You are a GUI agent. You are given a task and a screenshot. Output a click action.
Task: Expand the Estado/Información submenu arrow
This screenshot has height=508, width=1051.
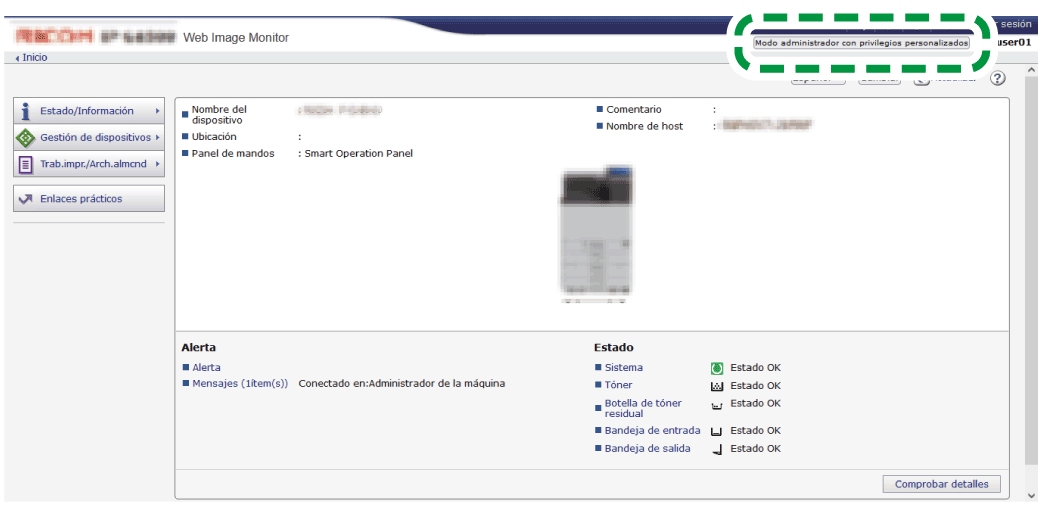[157, 111]
